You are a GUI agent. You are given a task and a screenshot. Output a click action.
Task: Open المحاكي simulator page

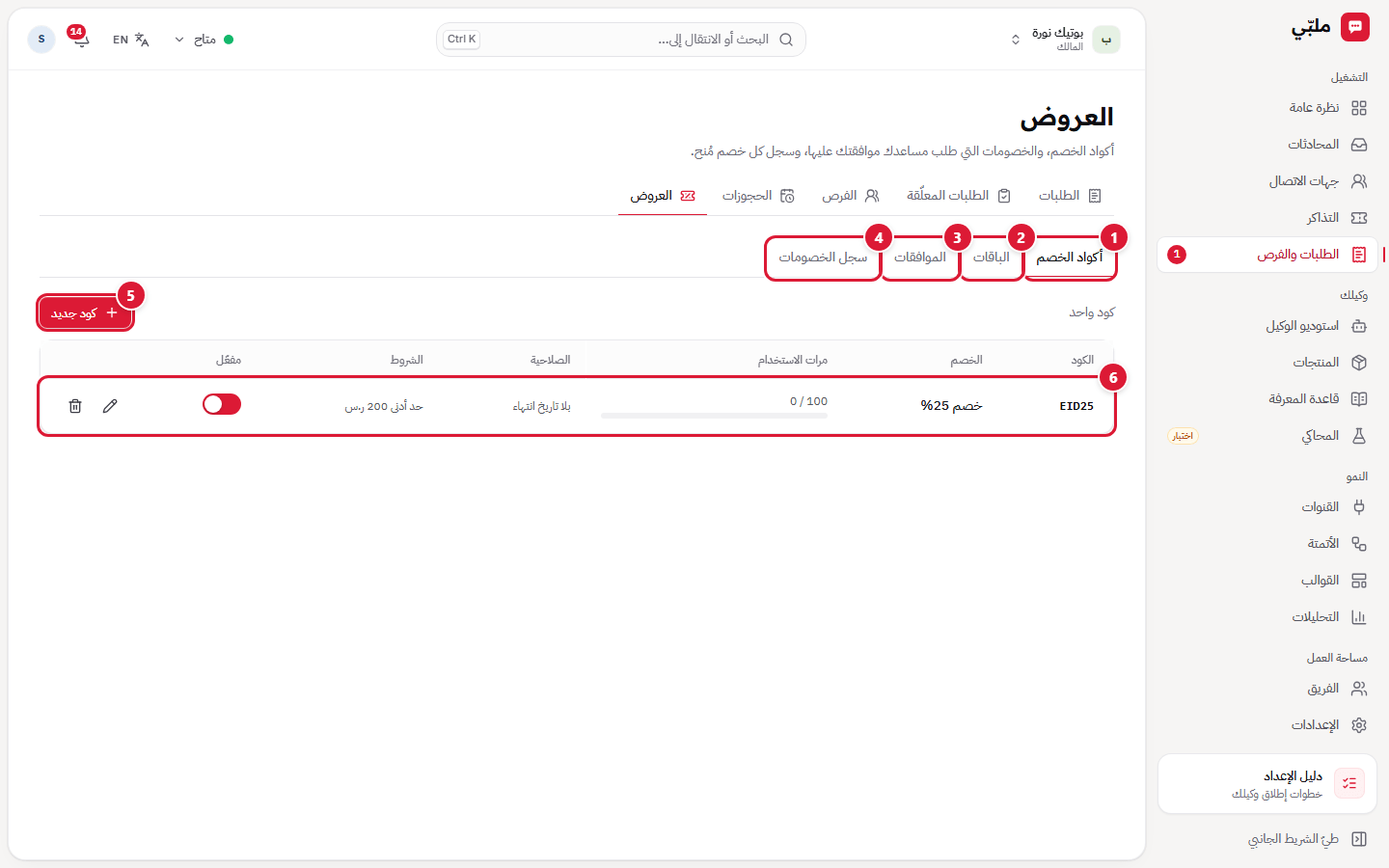(x=1267, y=436)
